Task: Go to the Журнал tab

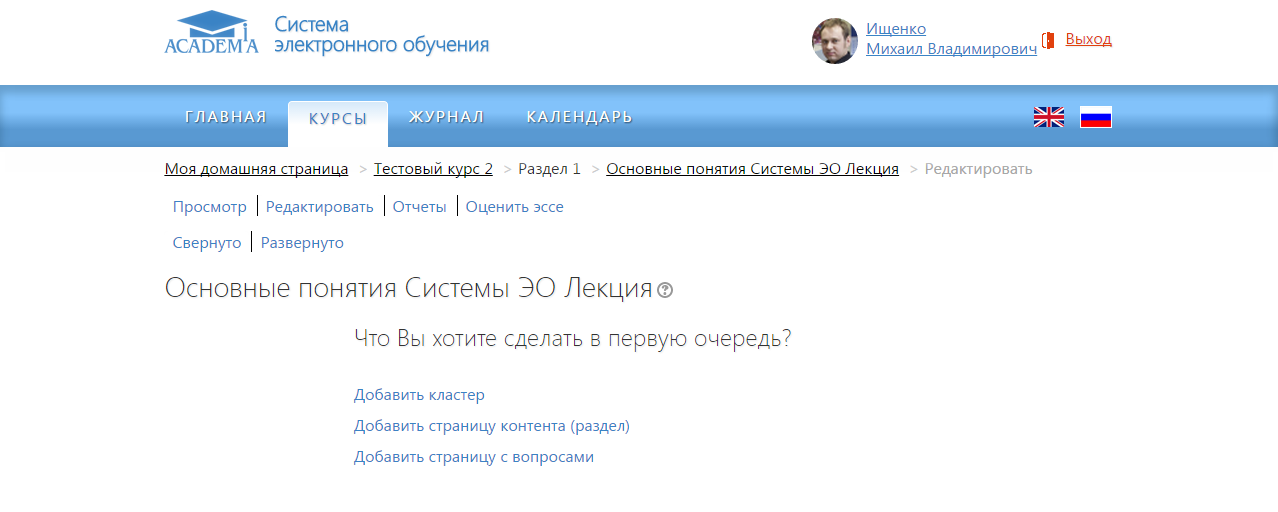Action: coord(446,117)
